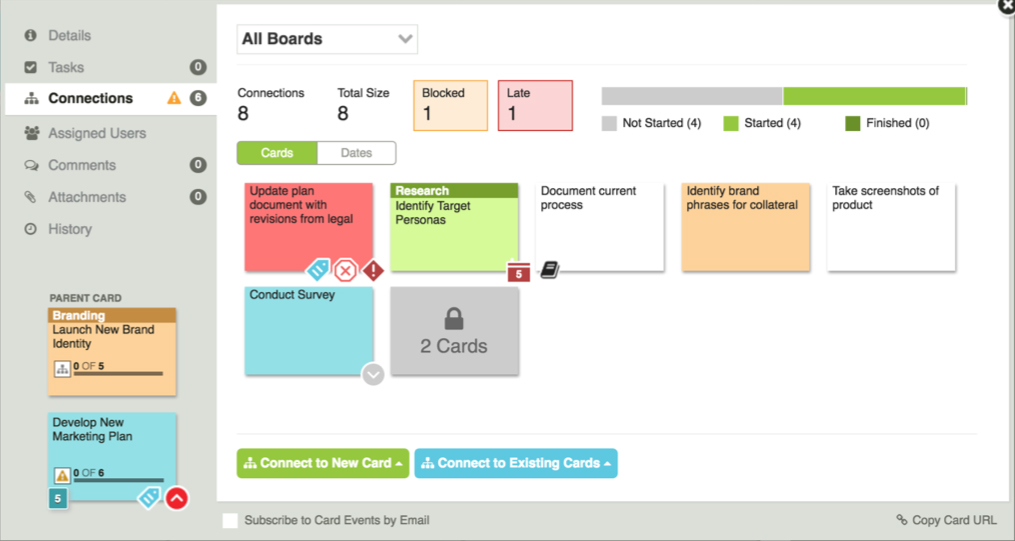Image resolution: width=1015 pixels, height=541 pixels.
Task: Enable Subscribe to Card Events by Email checkbox
Action: coord(230,520)
